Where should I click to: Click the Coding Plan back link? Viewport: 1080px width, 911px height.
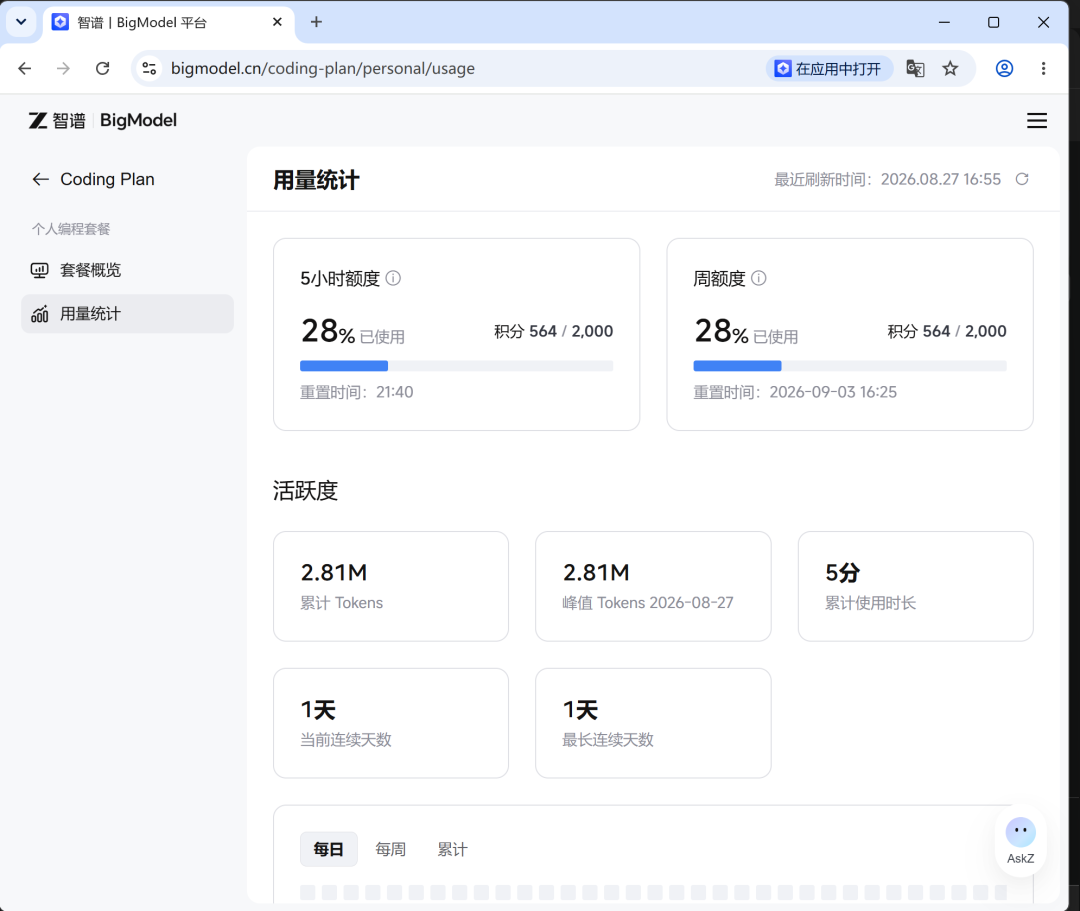[94, 180]
